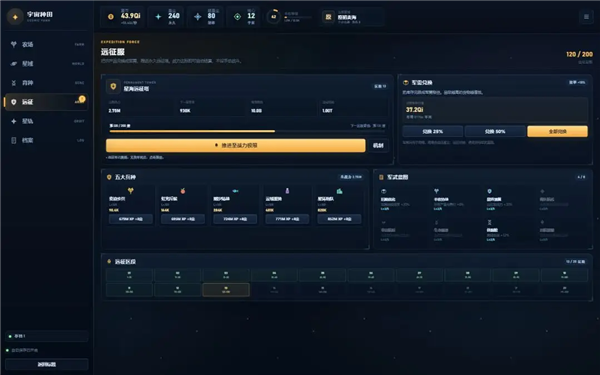Open the 农场 FARM sidebar page
Viewport: 600px width, 375px height.
tap(47, 44)
